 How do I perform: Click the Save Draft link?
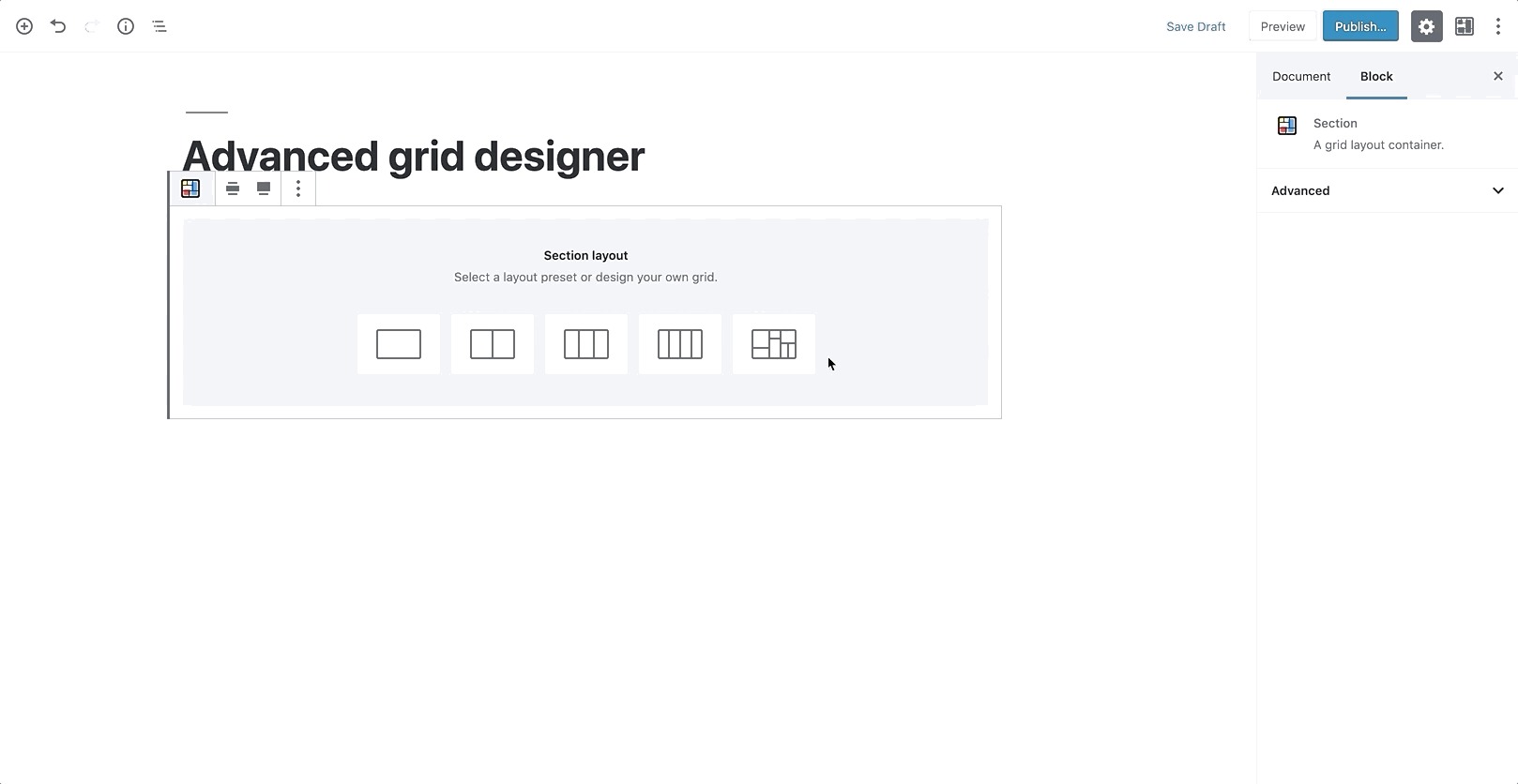click(1195, 26)
